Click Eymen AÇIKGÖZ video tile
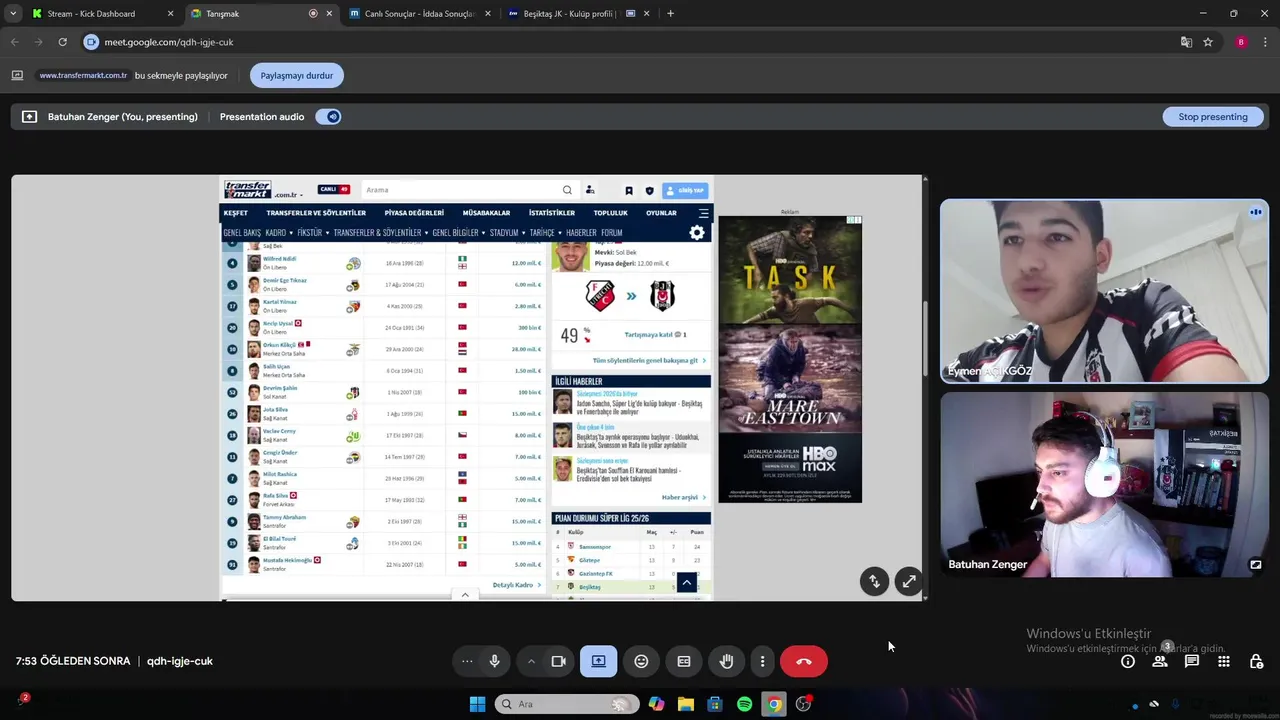The height and width of the screenshot is (720, 1280). coord(1104,291)
